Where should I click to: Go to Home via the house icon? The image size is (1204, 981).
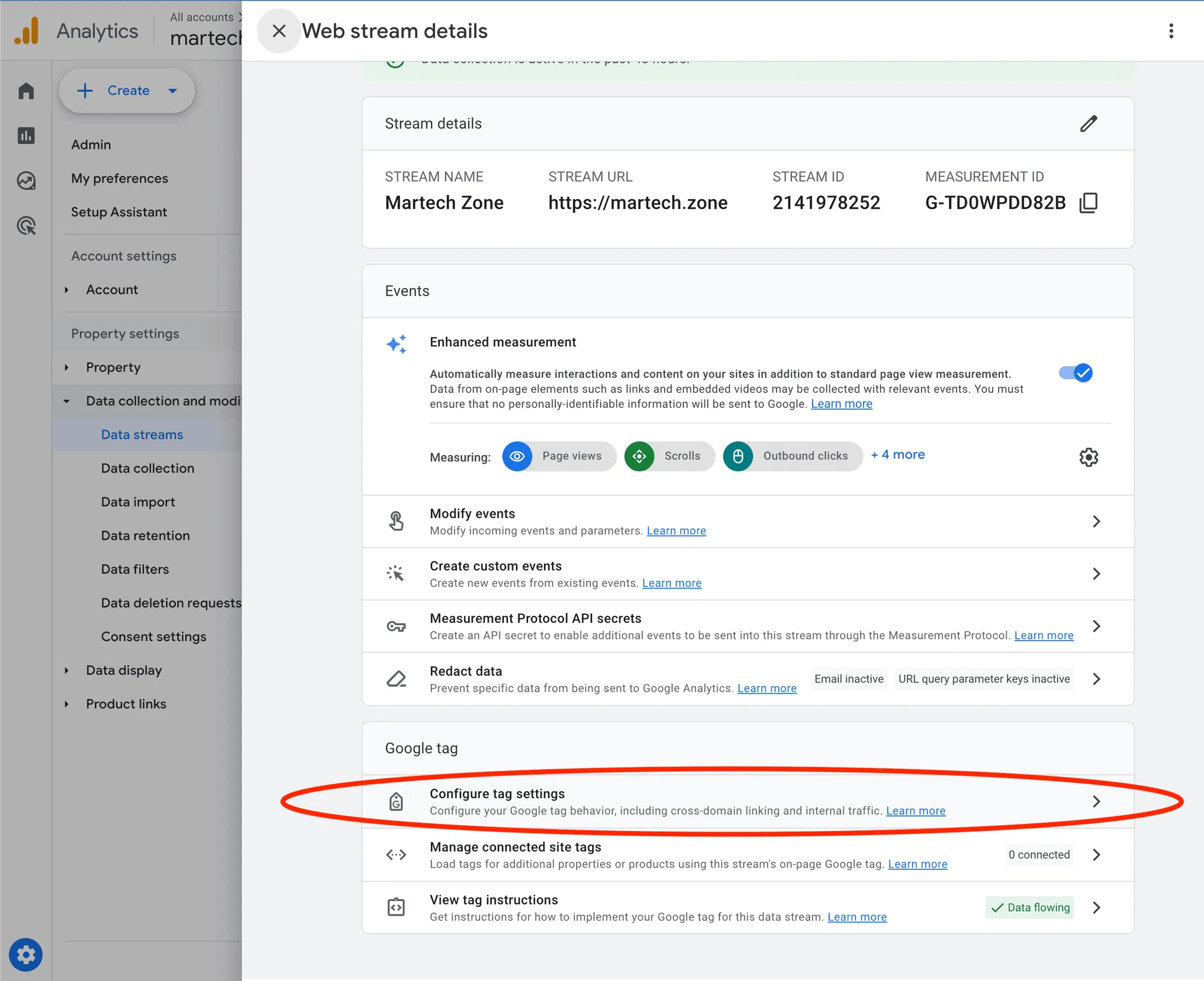pyautogui.click(x=26, y=91)
